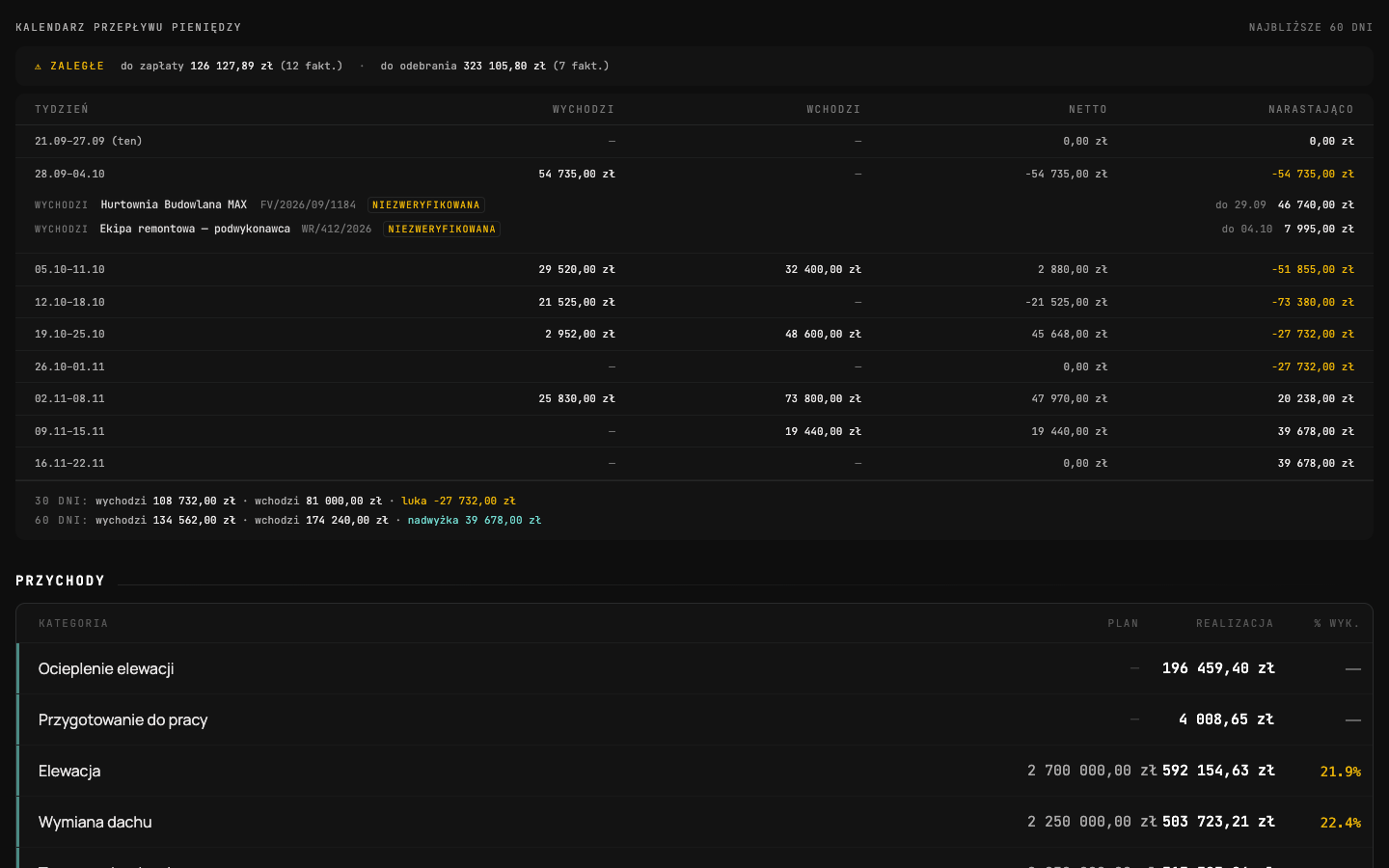
Task: Click the PLAN column header in Przychody
Action: 1123,624
